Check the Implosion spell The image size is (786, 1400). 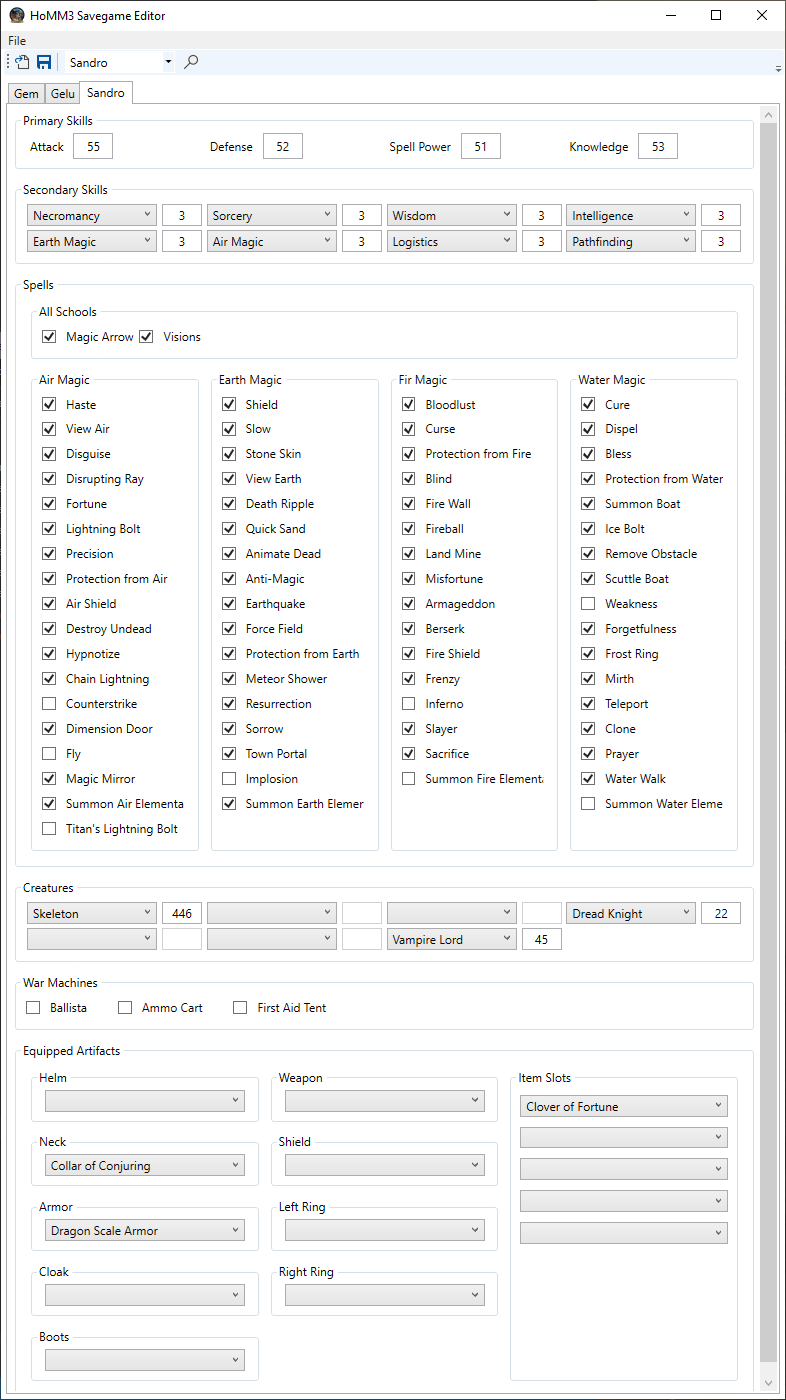click(x=229, y=779)
